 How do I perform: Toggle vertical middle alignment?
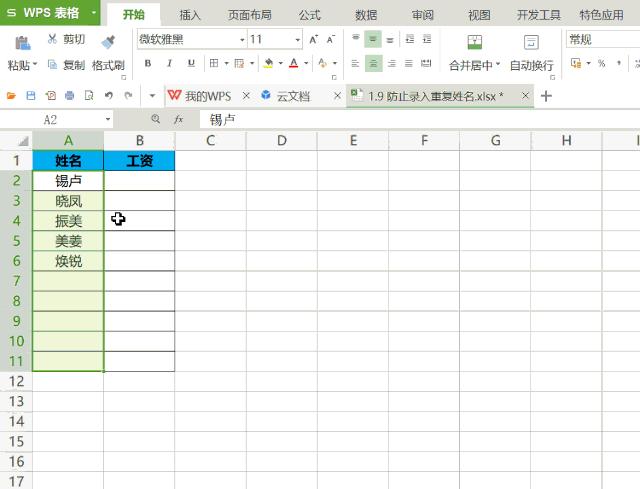tap(373, 39)
